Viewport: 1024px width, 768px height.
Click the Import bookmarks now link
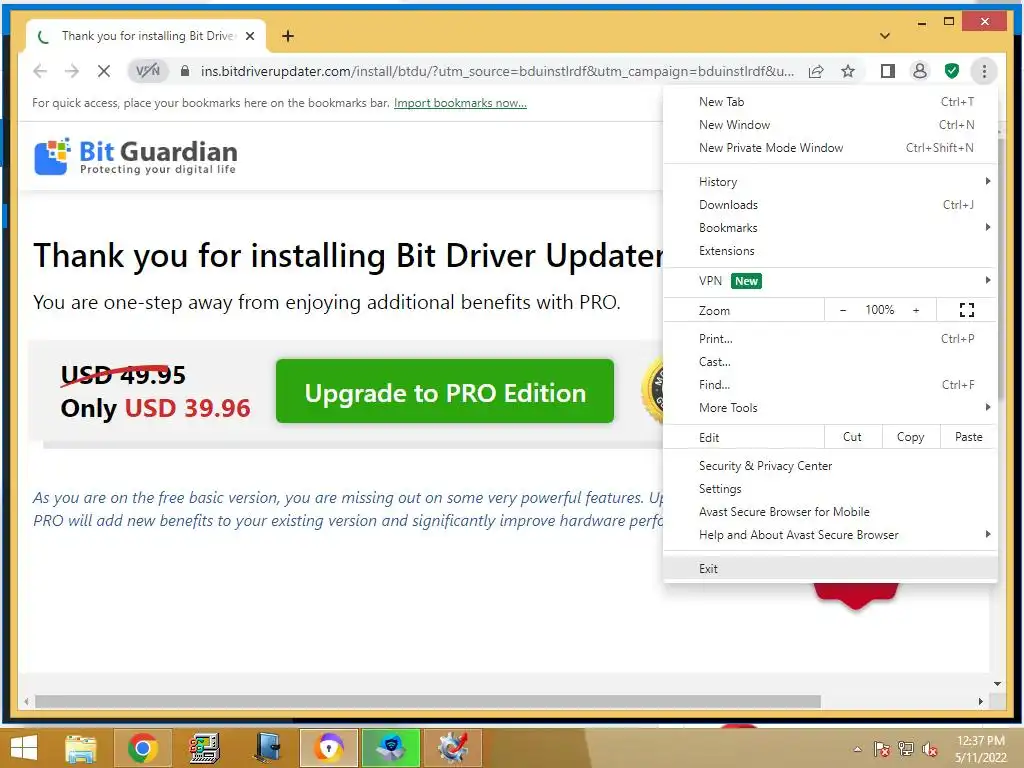click(x=460, y=103)
